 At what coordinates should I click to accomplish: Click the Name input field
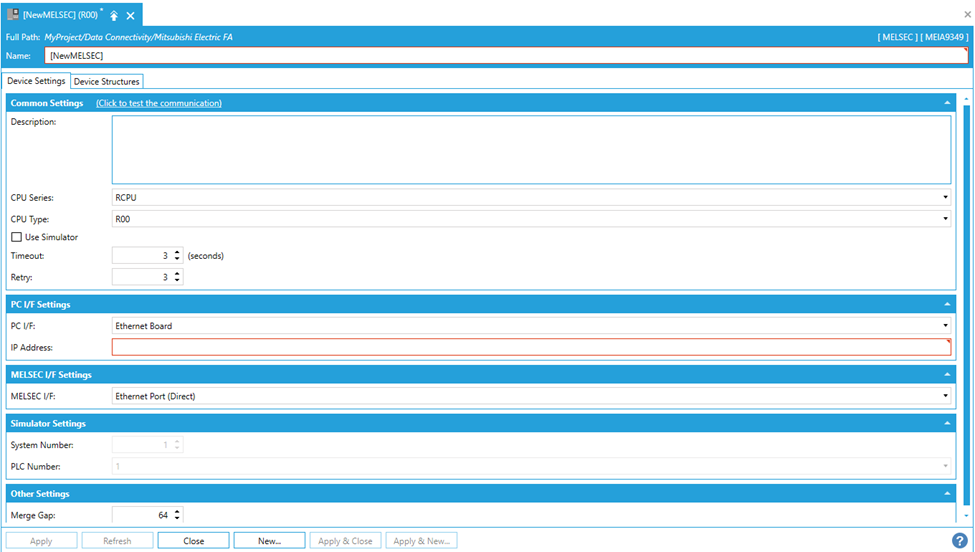pyautogui.click(x=506, y=55)
